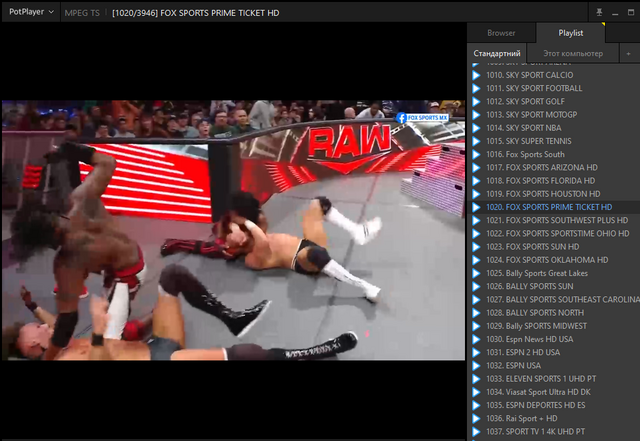Add a new playlist with plus button

[629, 53]
